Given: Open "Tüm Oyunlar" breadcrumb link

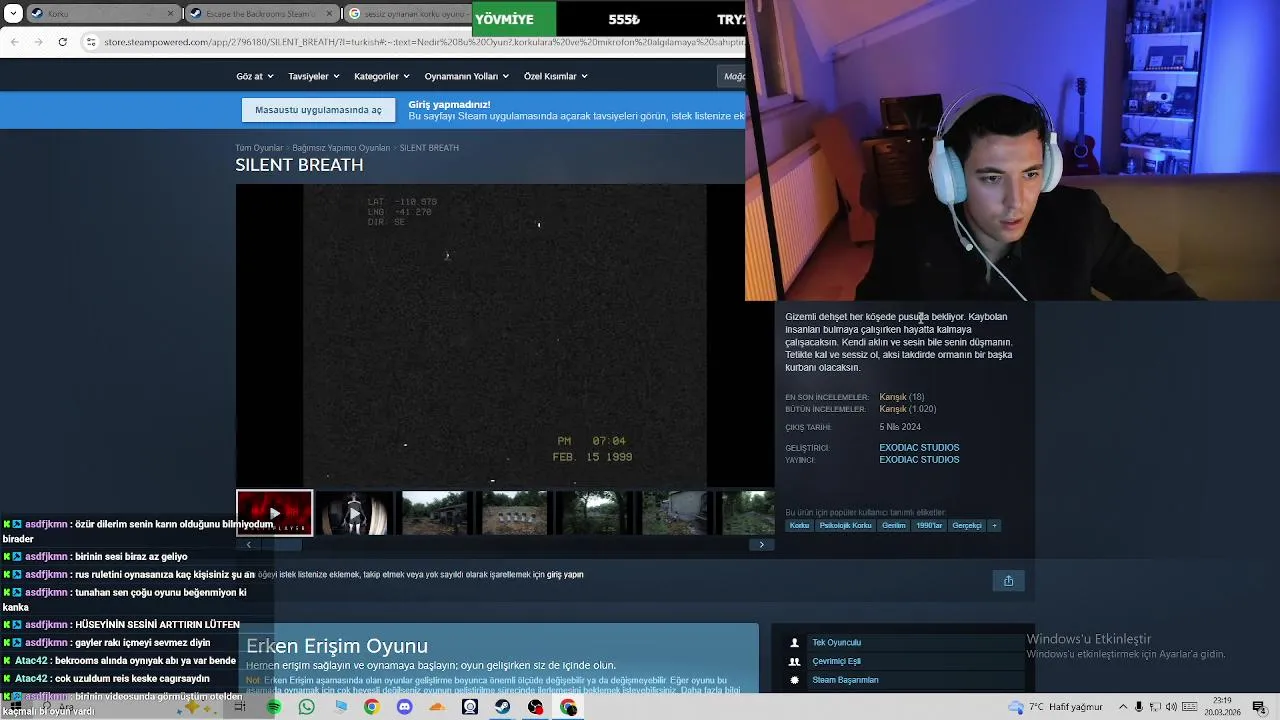Looking at the screenshot, I should point(259,148).
